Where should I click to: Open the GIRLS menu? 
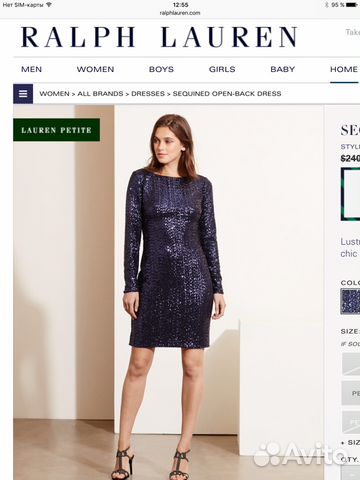tap(222, 69)
